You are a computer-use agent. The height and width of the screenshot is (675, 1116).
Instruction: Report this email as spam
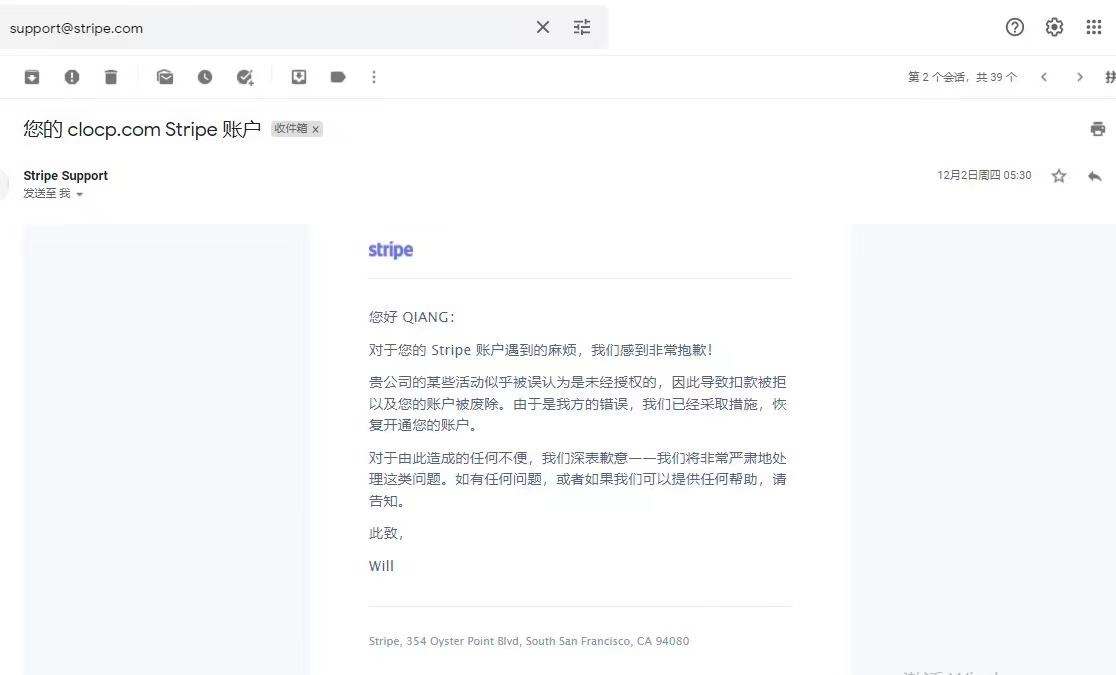point(71,76)
